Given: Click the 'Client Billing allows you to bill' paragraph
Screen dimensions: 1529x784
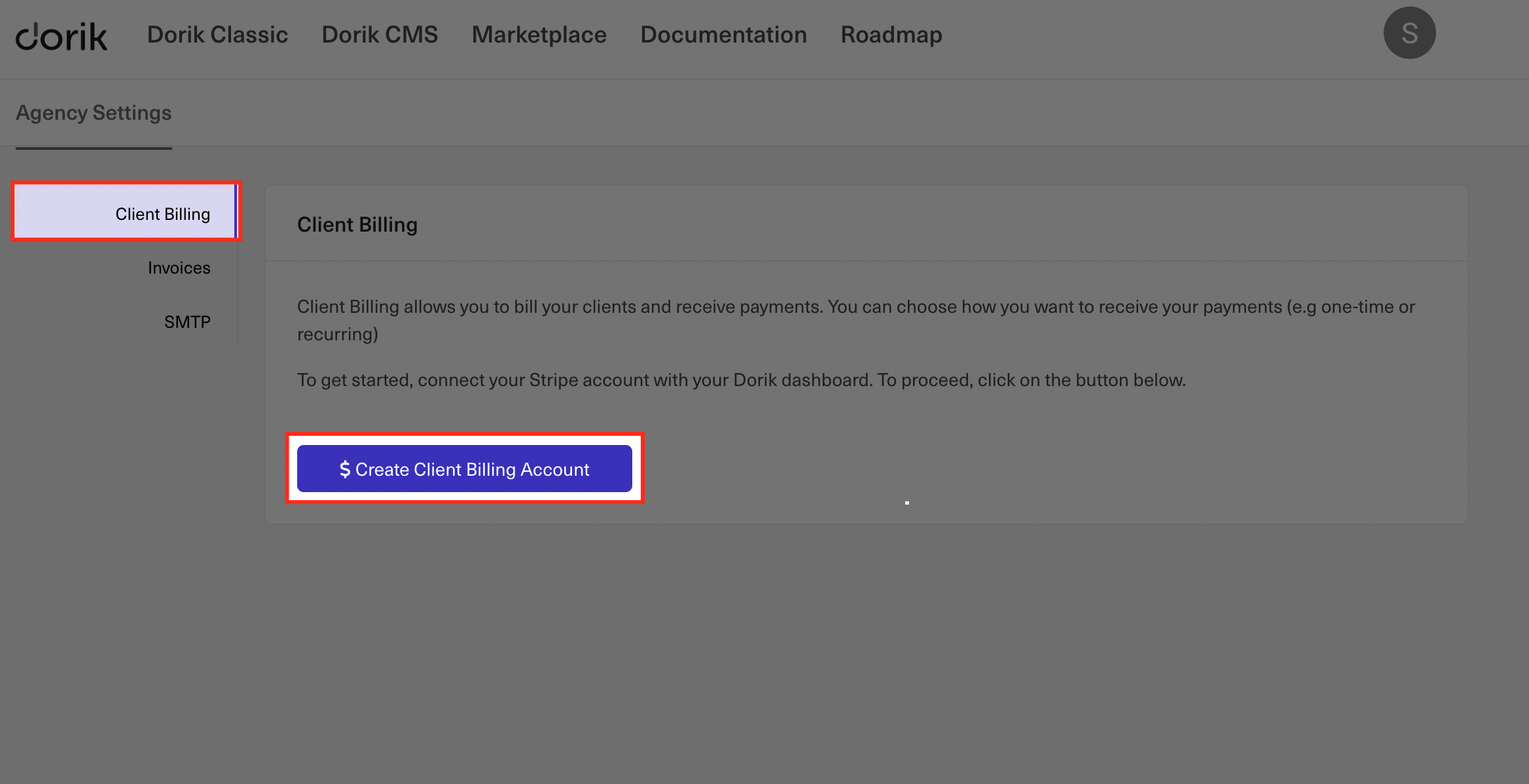Looking at the screenshot, I should click(855, 321).
